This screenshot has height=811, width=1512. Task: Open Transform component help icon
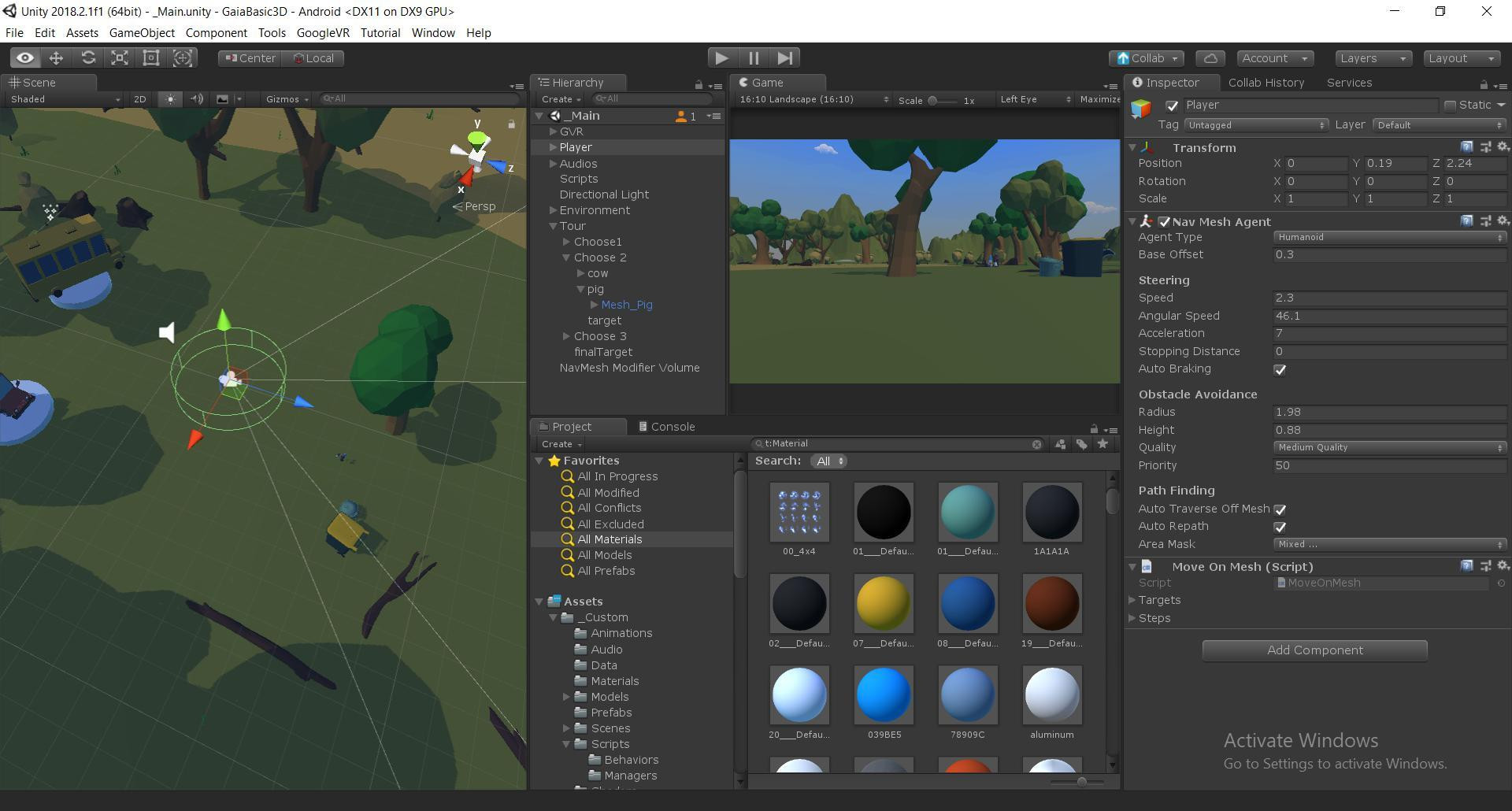click(1467, 147)
